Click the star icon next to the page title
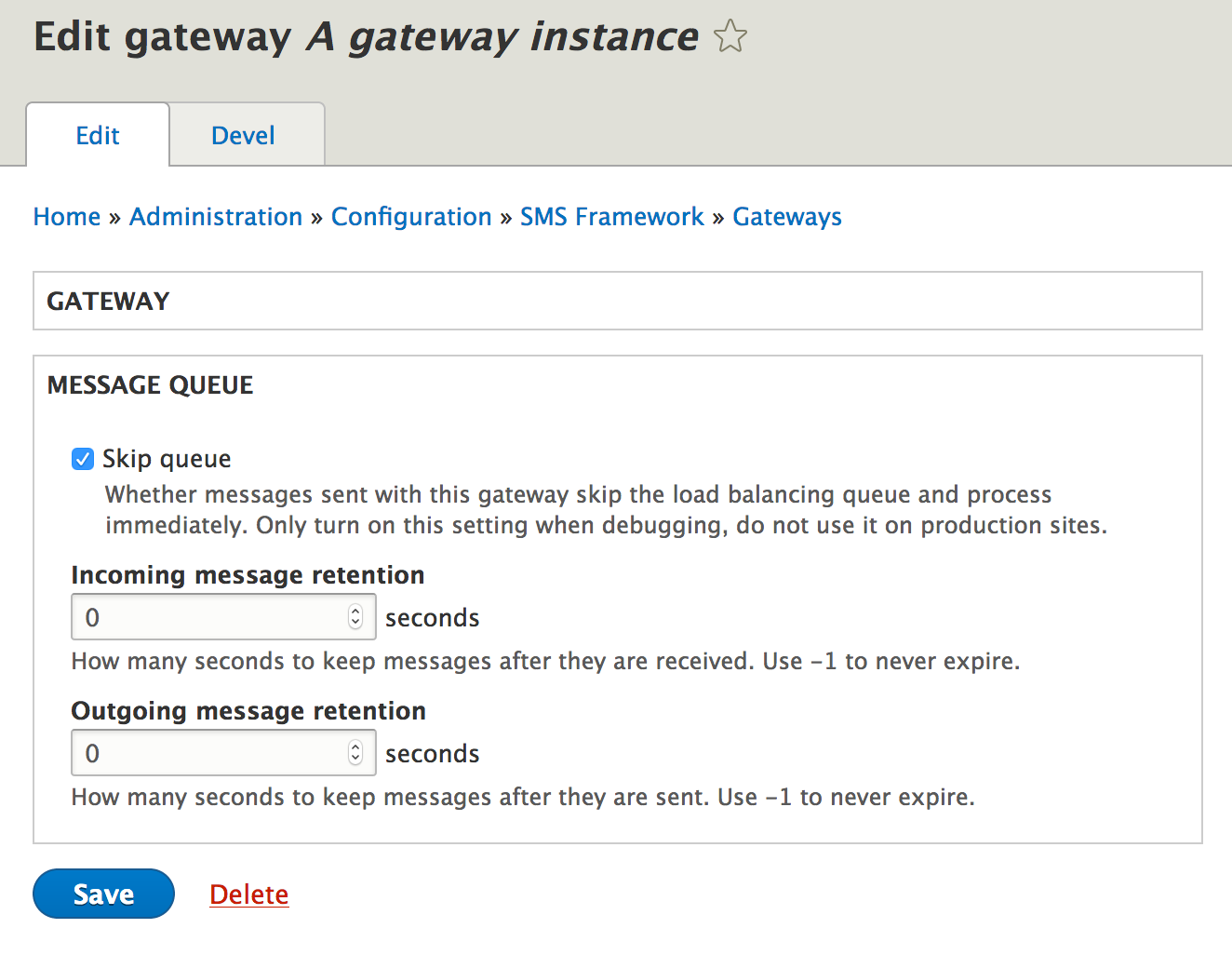The height and width of the screenshot is (955, 1232). (x=730, y=37)
